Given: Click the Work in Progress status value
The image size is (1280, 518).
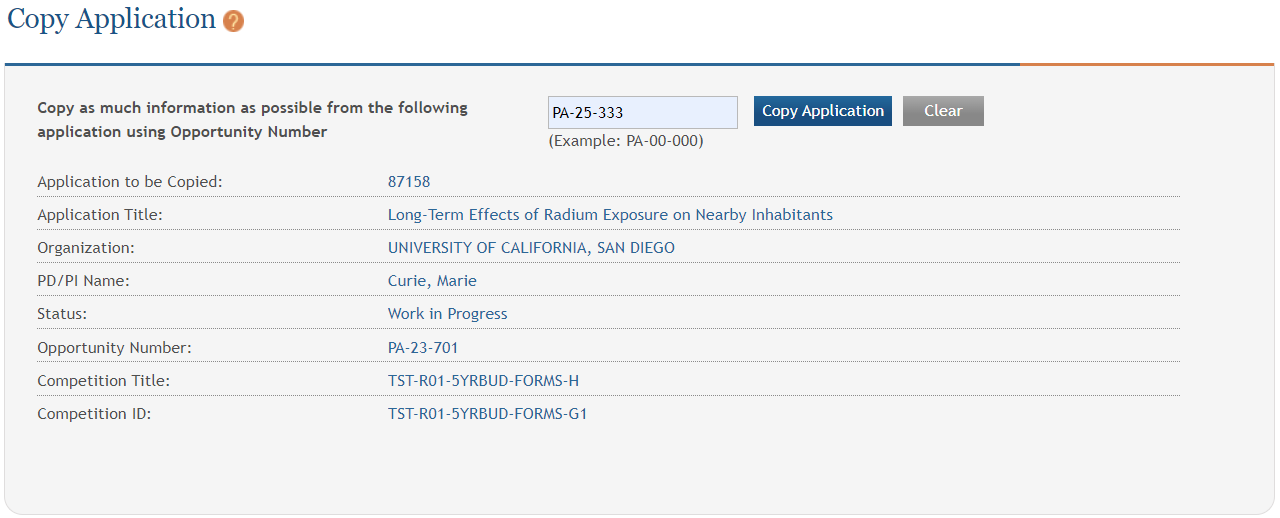Looking at the screenshot, I should (447, 314).
